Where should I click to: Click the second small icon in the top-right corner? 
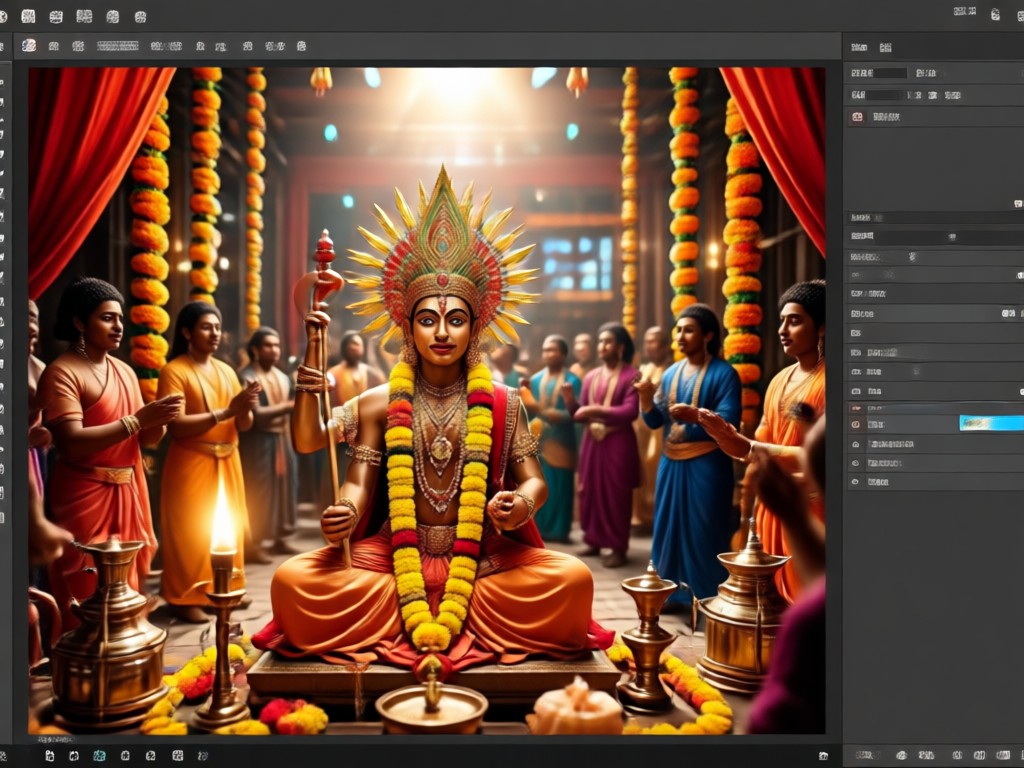pos(995,14)
